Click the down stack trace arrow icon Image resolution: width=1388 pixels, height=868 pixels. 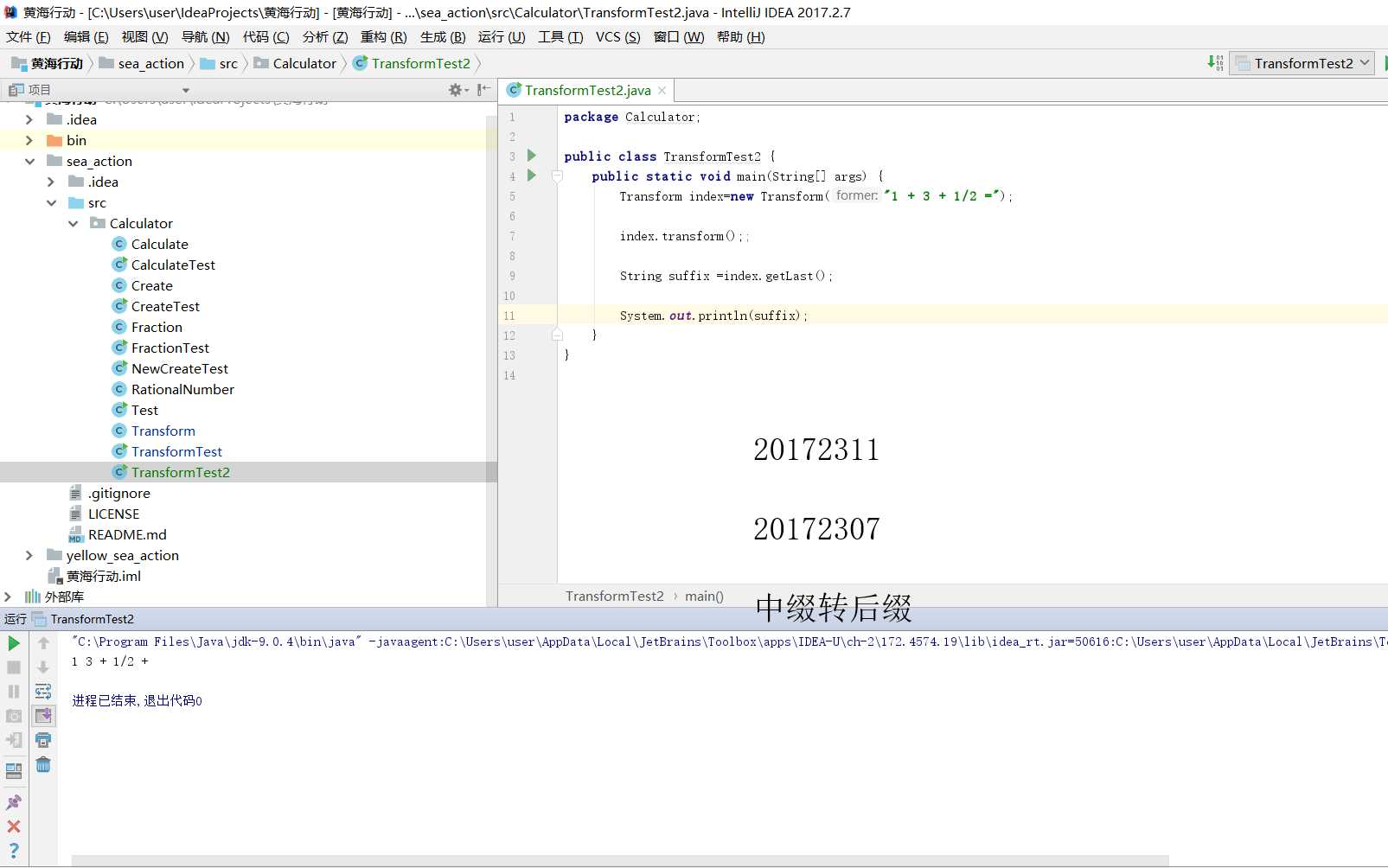[x=43, y=667]
